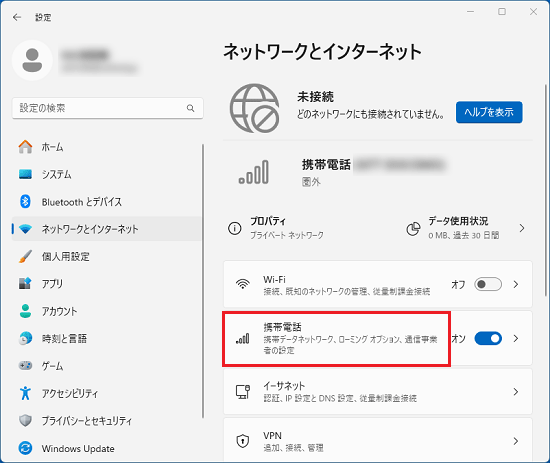Select システム in the sidebar
Screen dimensions: 550x463
[107, 174]
